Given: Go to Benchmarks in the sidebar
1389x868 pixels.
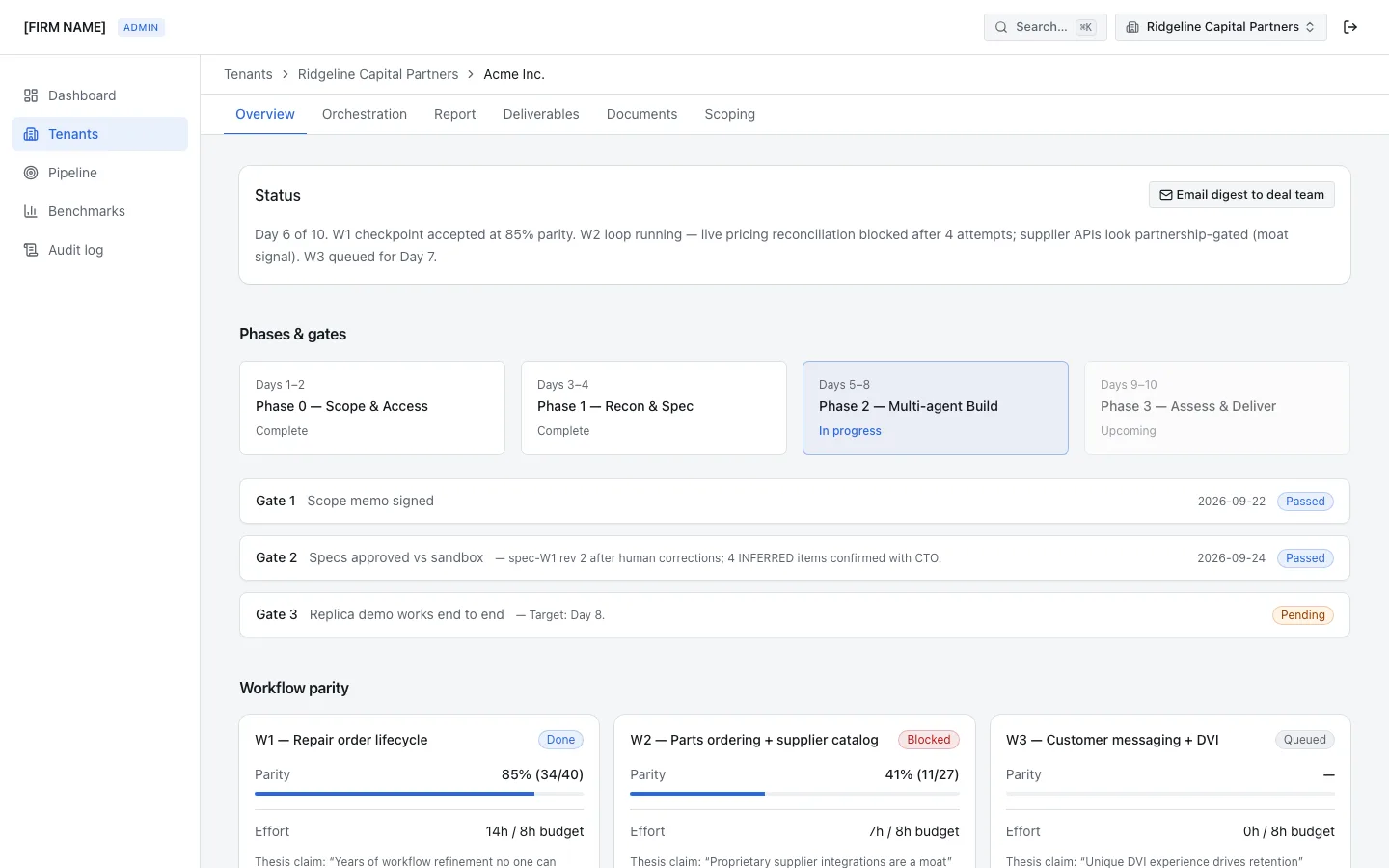Looking at the screenshot, I should [99, 211].
